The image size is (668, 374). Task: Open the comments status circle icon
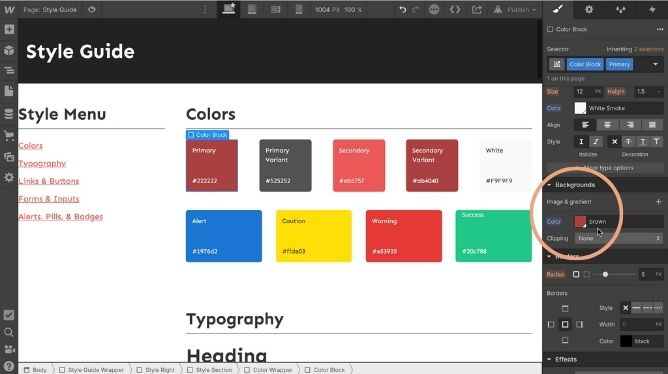point(434,9)
